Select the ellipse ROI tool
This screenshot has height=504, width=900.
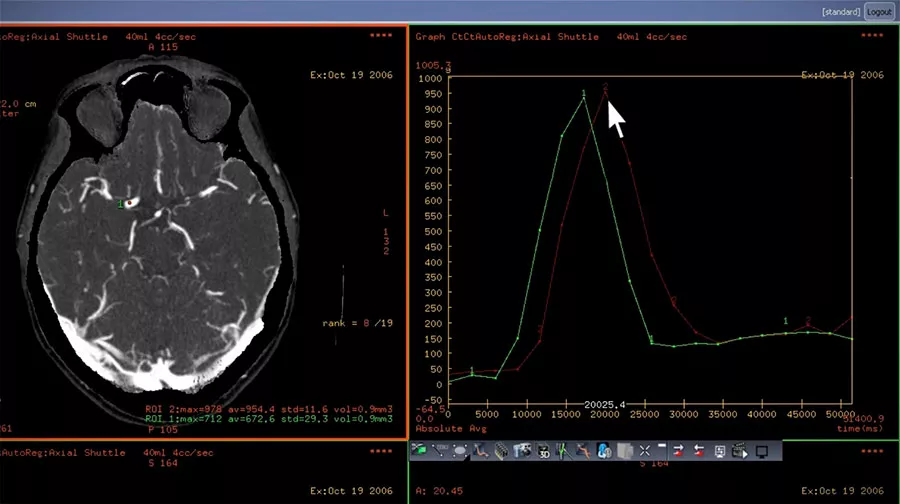[x=460, y=451]
